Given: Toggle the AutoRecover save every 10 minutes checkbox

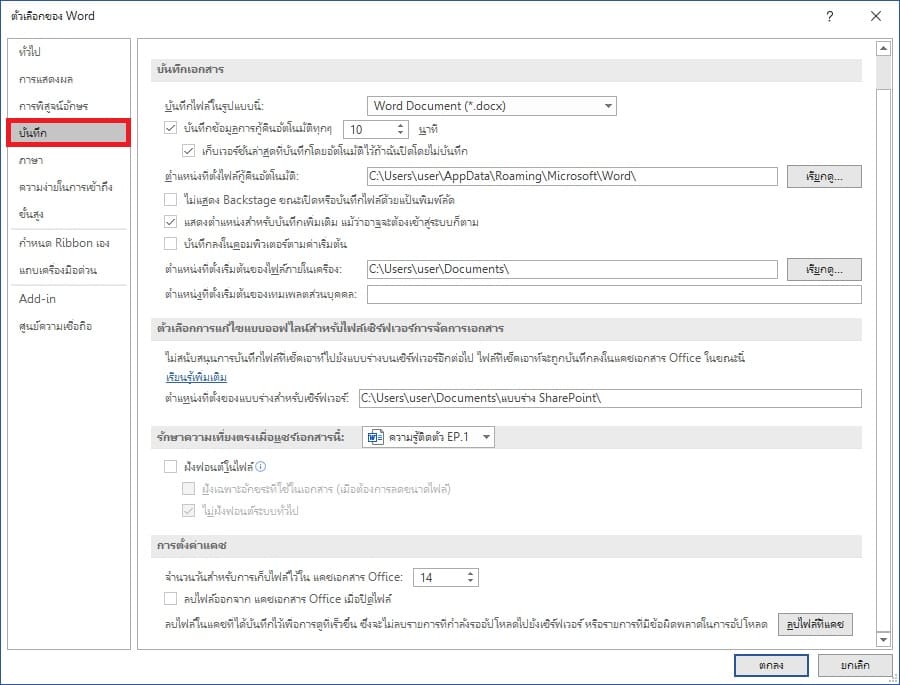Looking at the screenshot, I should click(x=170, y=128).
